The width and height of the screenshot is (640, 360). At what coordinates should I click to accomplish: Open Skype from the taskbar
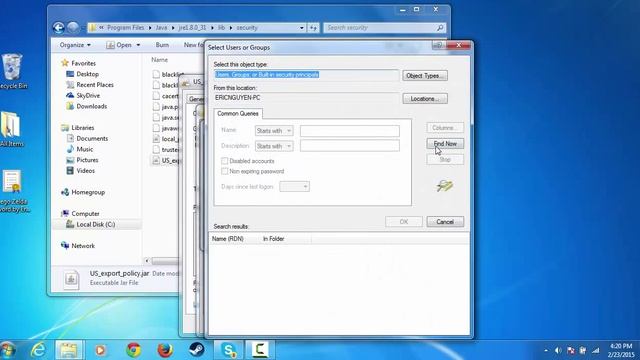(229, 350)
